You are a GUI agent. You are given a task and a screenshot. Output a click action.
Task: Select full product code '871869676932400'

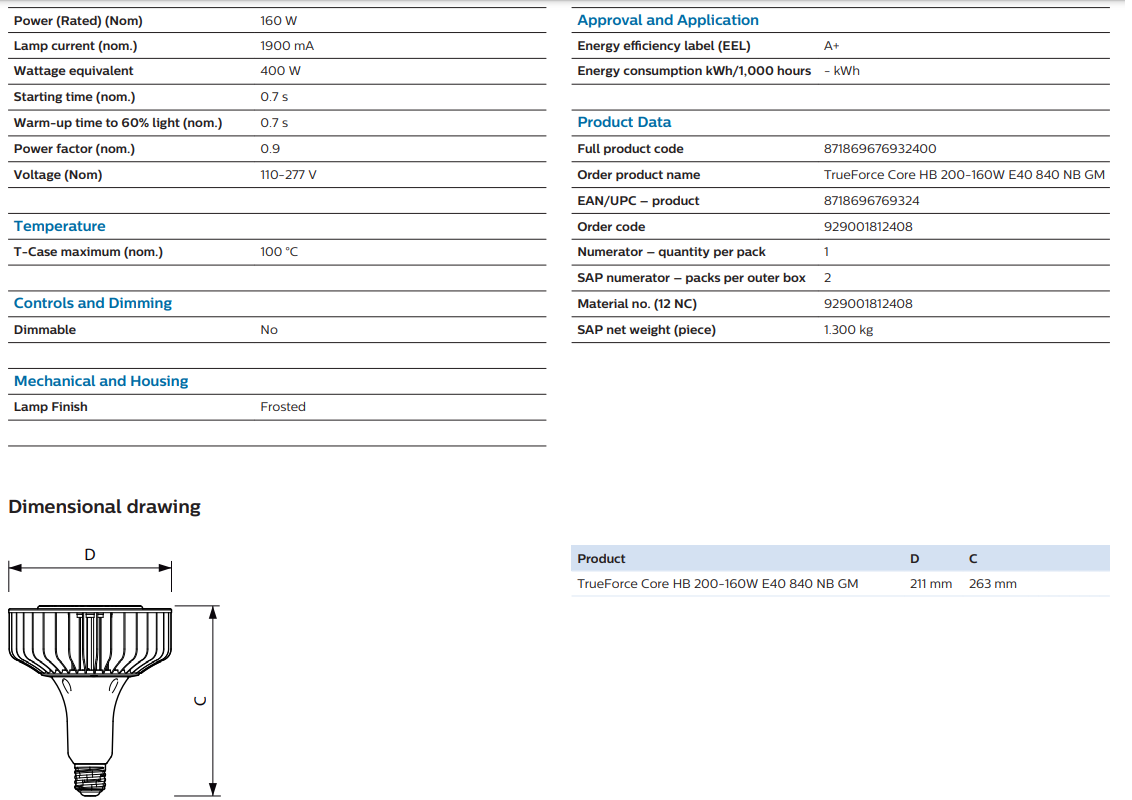[x=880, y=149]
